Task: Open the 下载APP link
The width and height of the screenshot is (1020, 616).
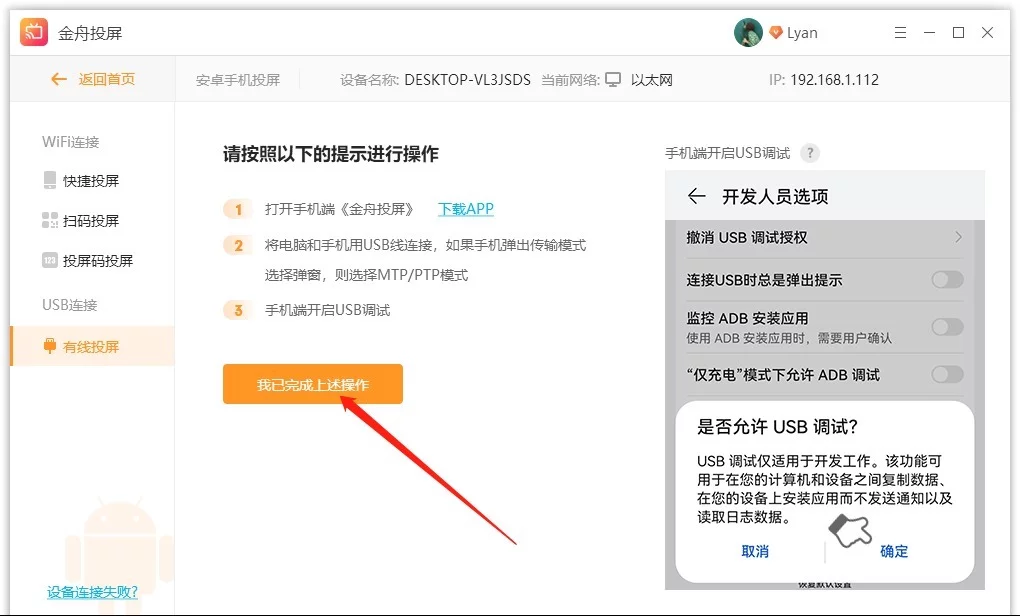Action: tap(466, 209)
